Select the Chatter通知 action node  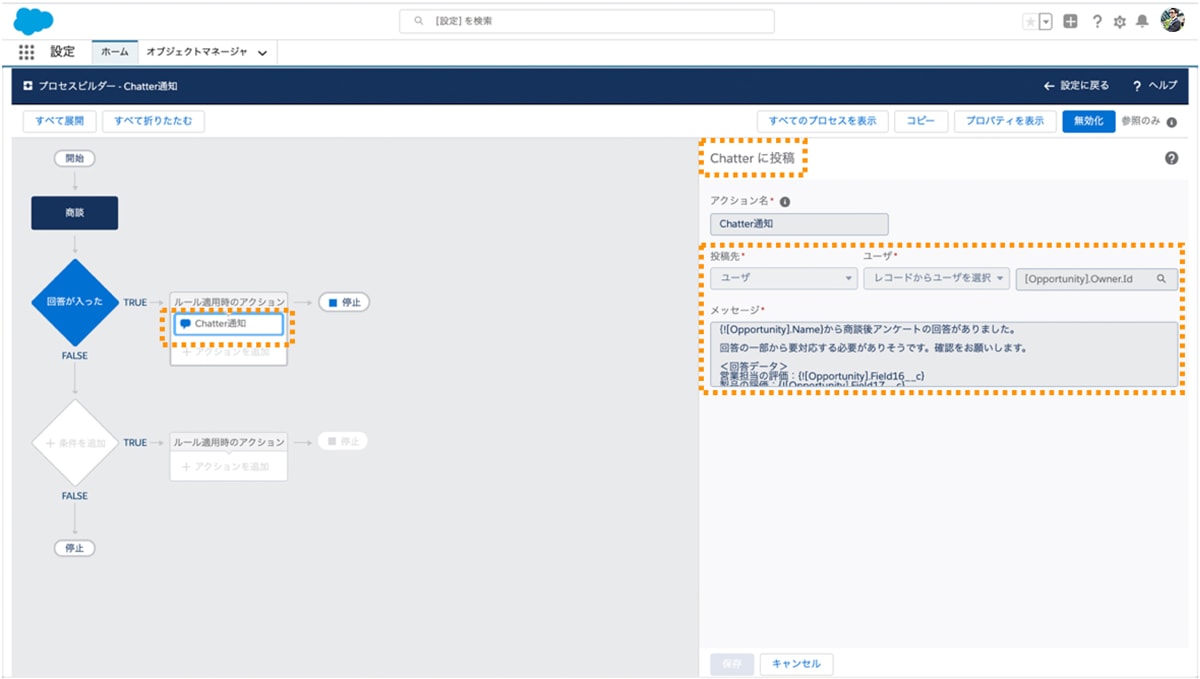(228, 325)
